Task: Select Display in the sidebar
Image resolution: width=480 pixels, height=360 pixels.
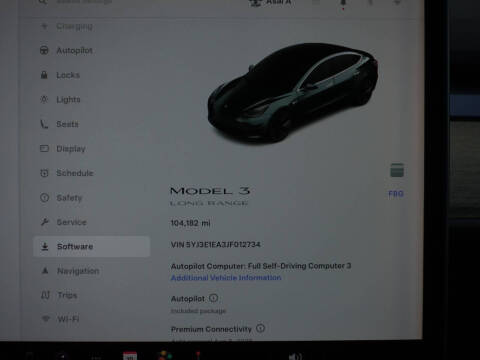Action: pos(63,149)
